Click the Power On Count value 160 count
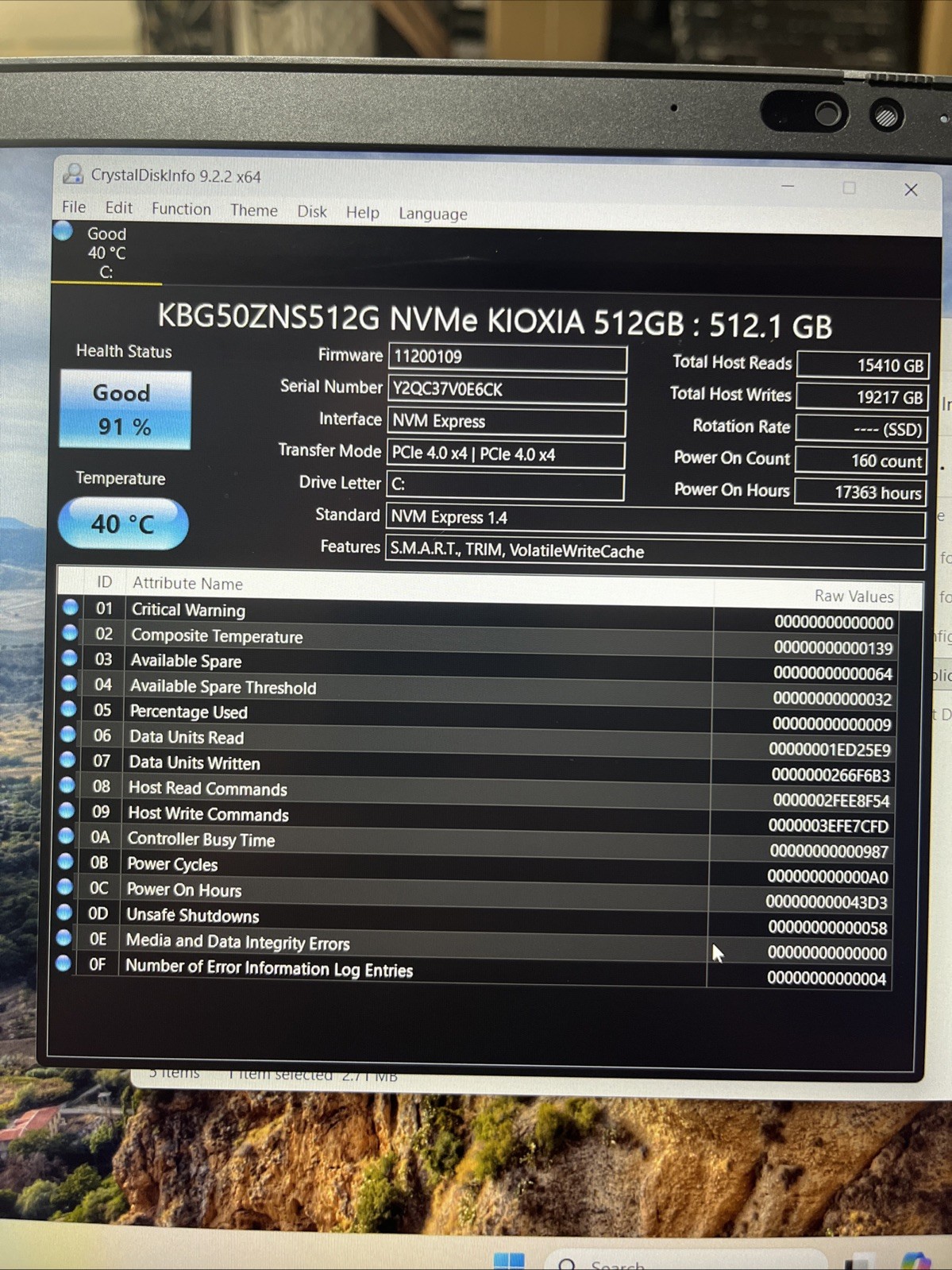 (861, 461)
